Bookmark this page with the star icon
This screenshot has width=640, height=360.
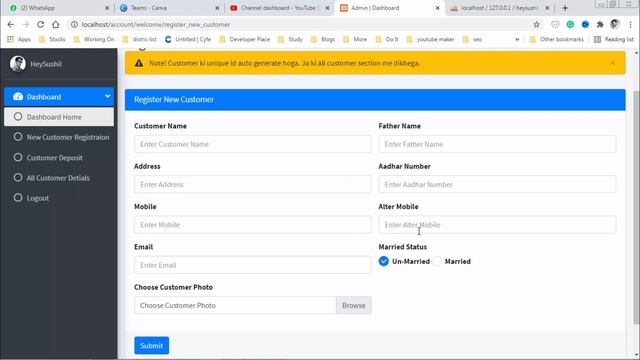[x=536, y=24]
